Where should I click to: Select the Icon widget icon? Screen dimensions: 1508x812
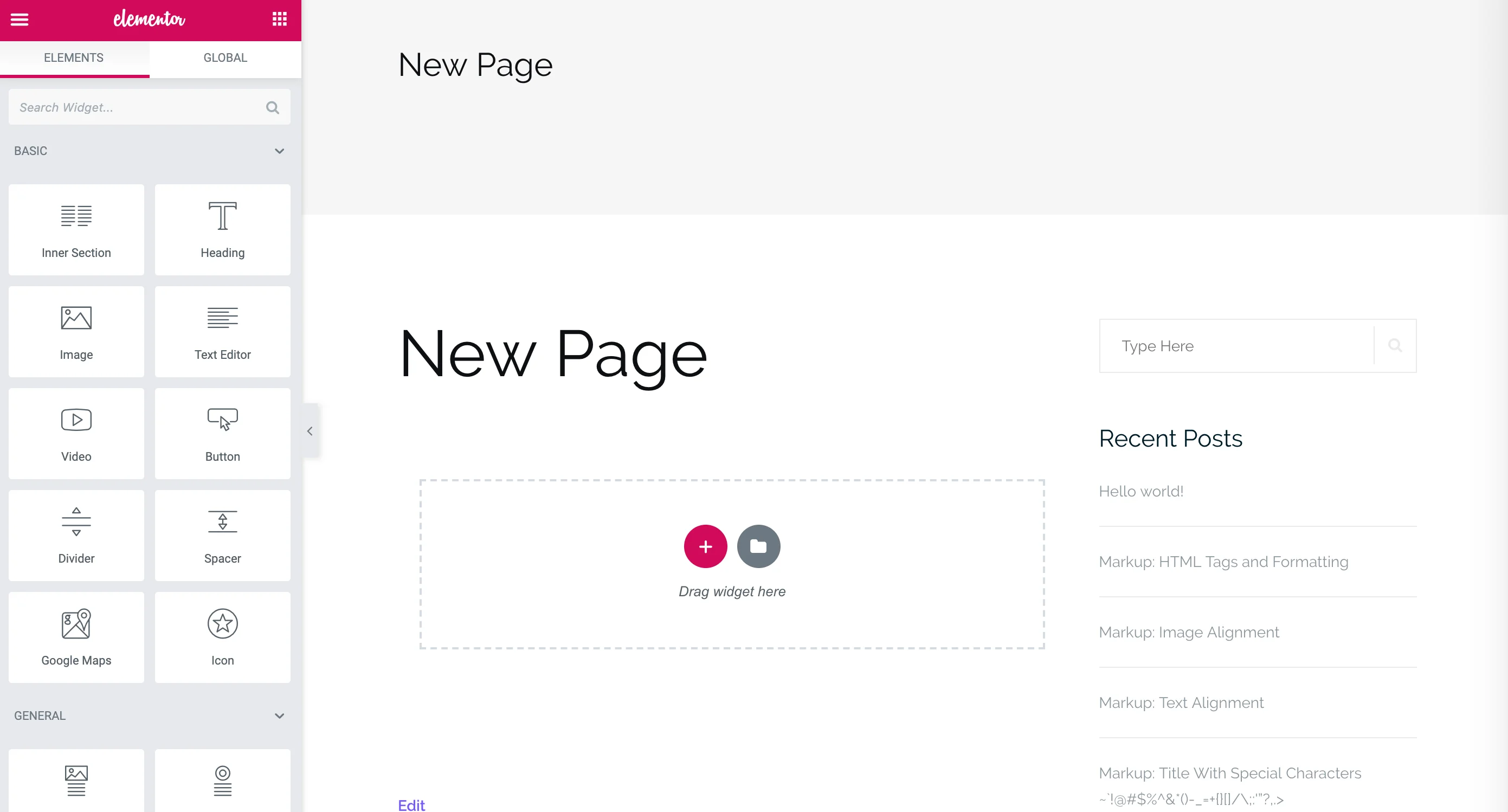click(x=222, y=623)
